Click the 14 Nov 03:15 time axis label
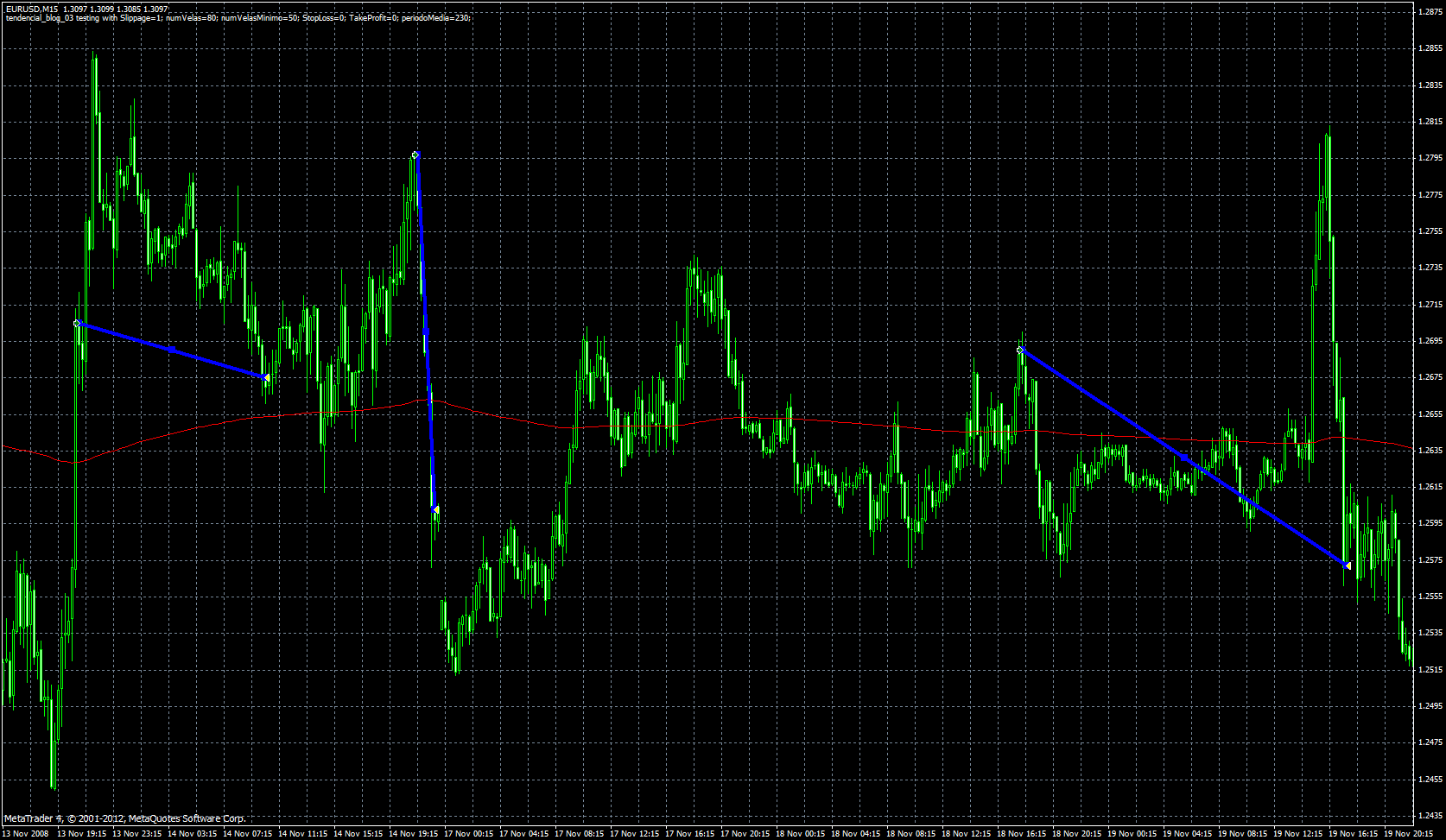This screenshot has height=840, width=1446. tap(193, 834)
